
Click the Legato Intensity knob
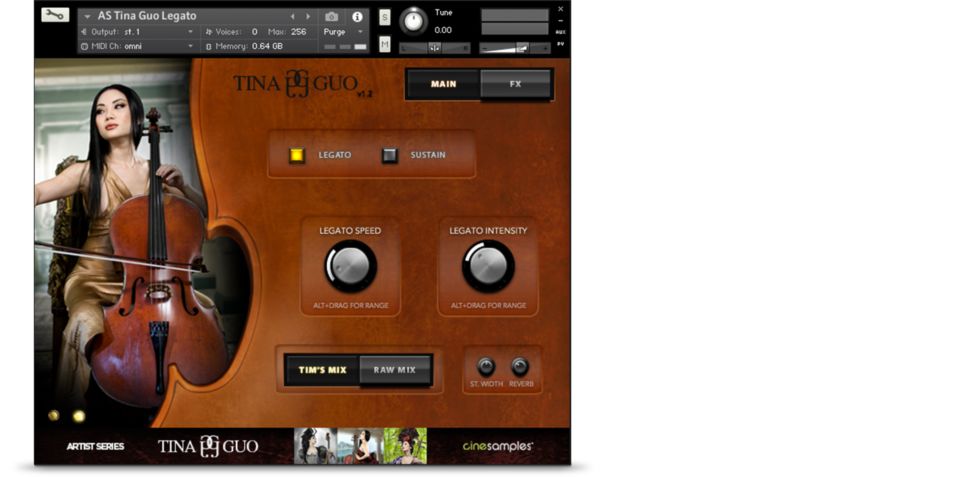click(x=488, y=266)
